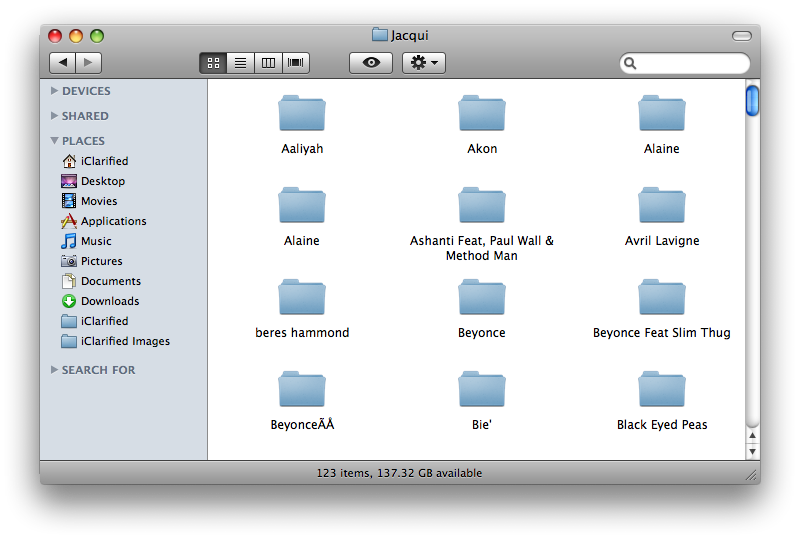Open the Pictures sidebar location
Screen dimensions: 800x539
point(101,261)
